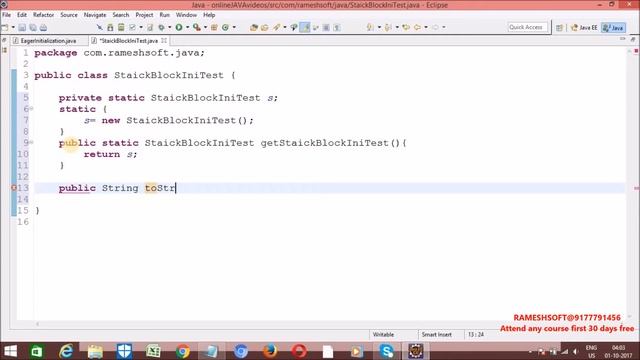Click the Last Edit Location icon
640x360 pixels.
(406, 27)
